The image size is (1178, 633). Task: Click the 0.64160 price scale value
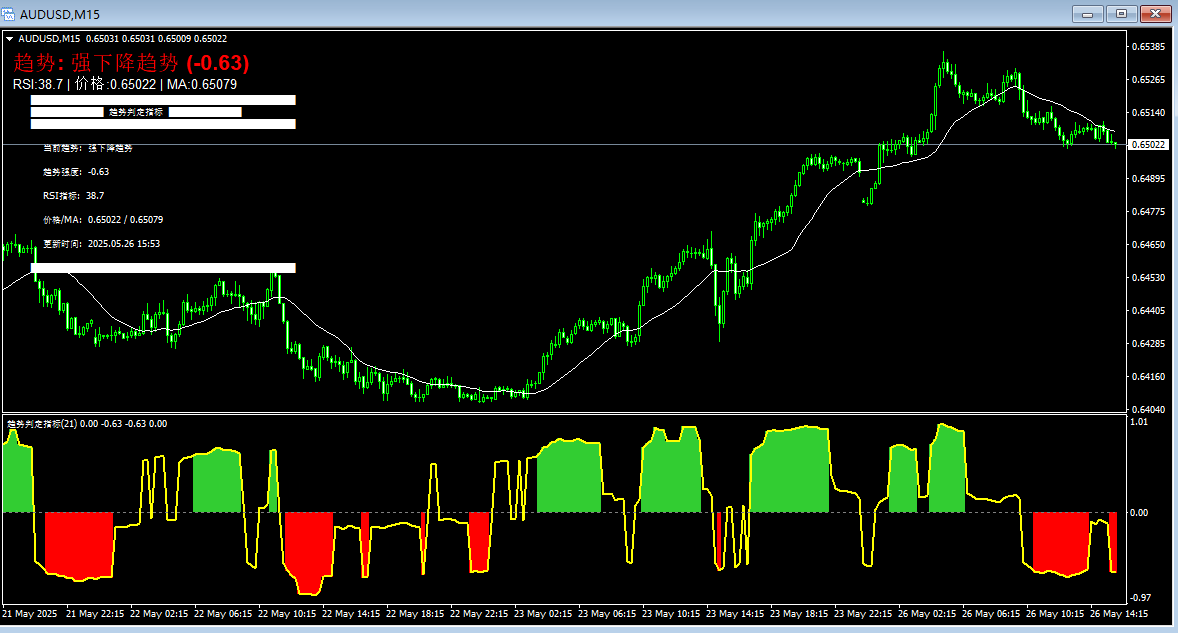pyautogui.click(x=1148, y=377)
